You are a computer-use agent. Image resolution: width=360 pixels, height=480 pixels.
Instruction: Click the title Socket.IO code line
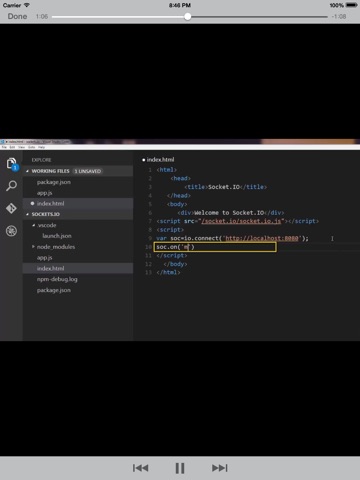click(x=226, y=187)
